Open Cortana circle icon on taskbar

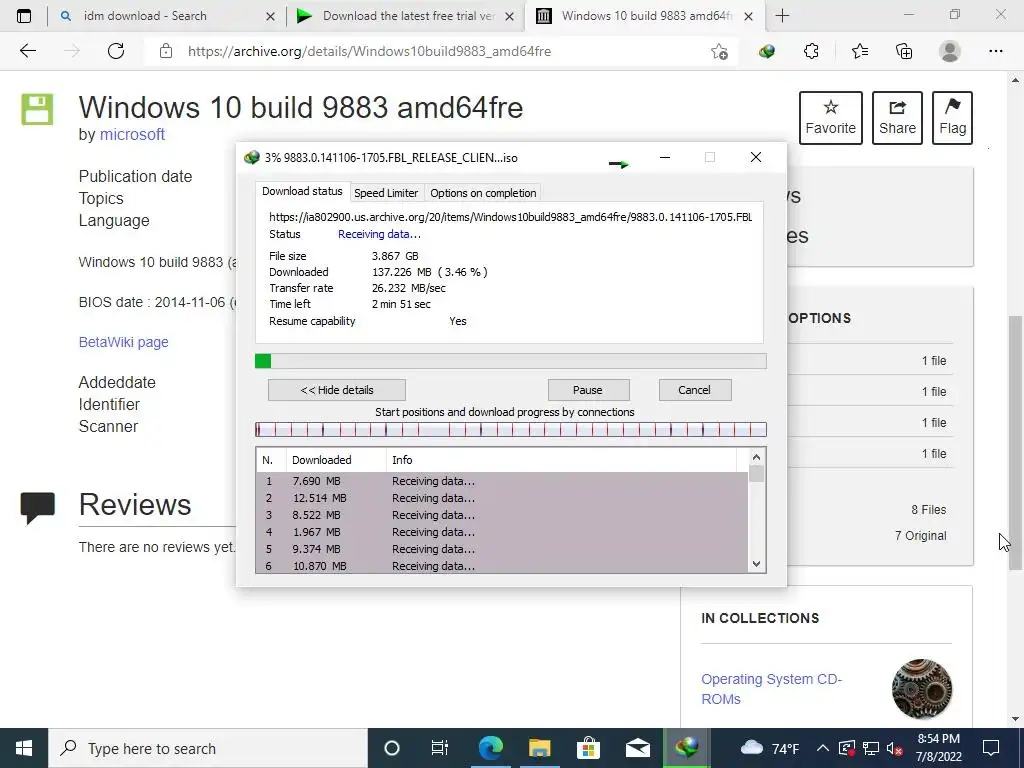[392, 748]
